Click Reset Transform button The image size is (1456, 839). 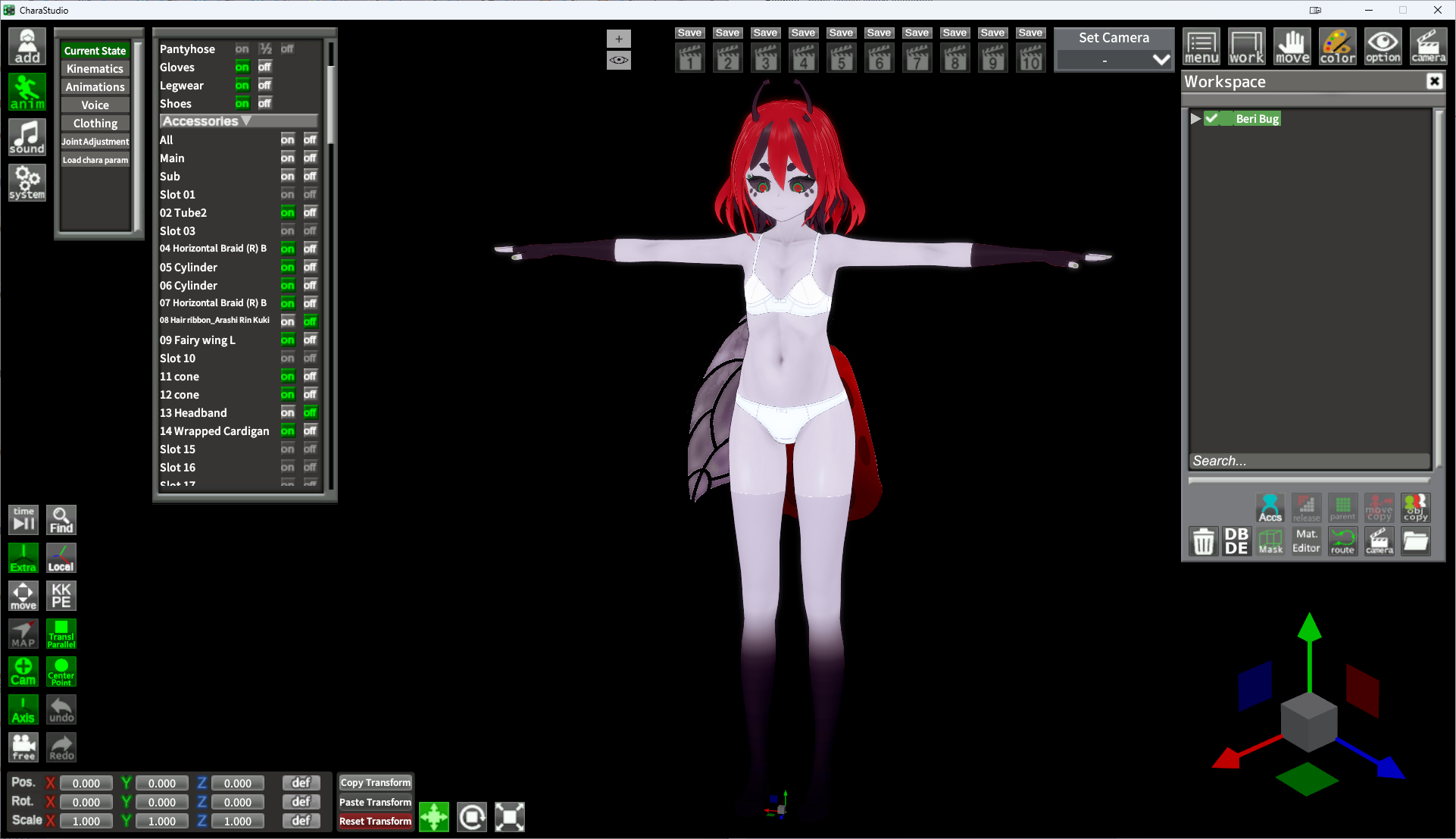(375, 821)
